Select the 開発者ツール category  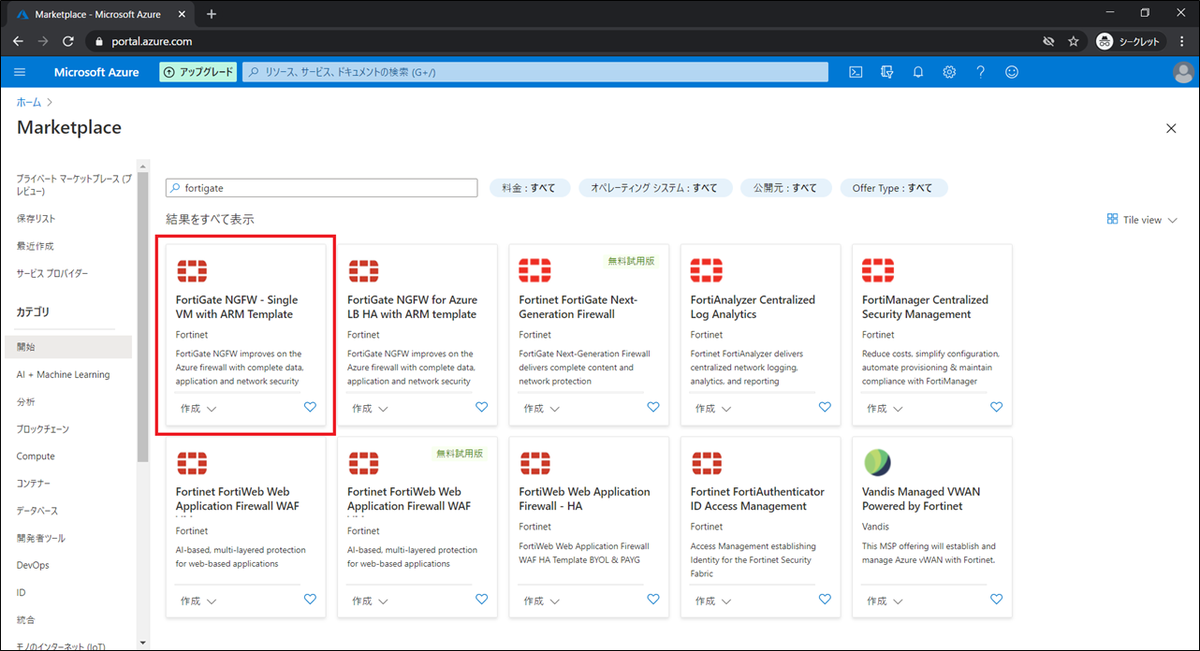pyautogui.click(x=41, y=538)
